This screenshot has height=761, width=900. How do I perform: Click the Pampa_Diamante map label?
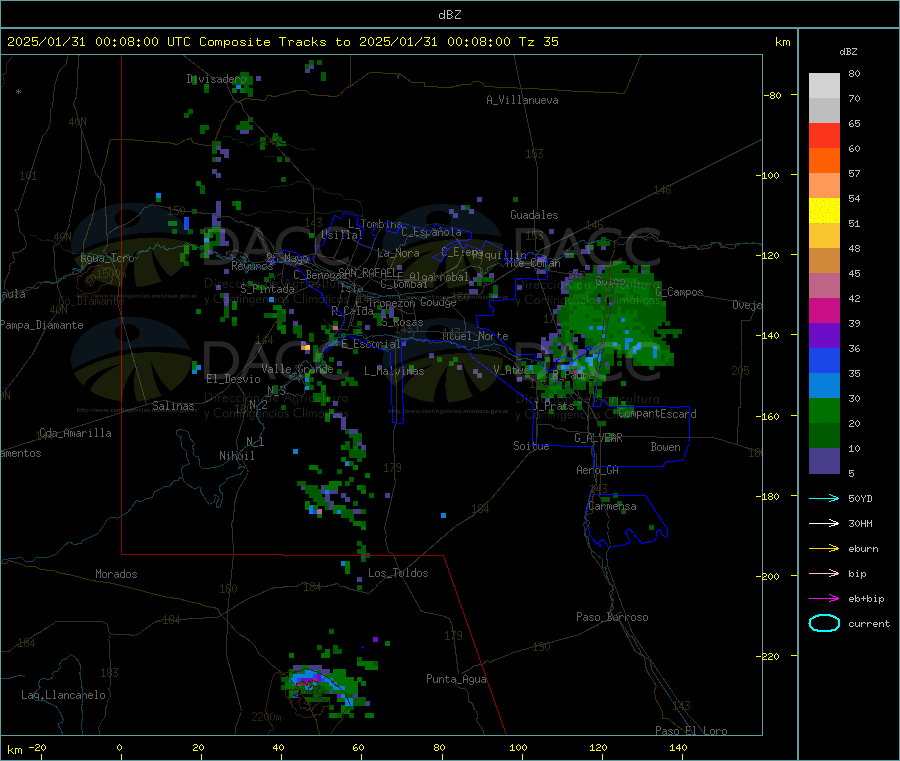pos(42,325)
